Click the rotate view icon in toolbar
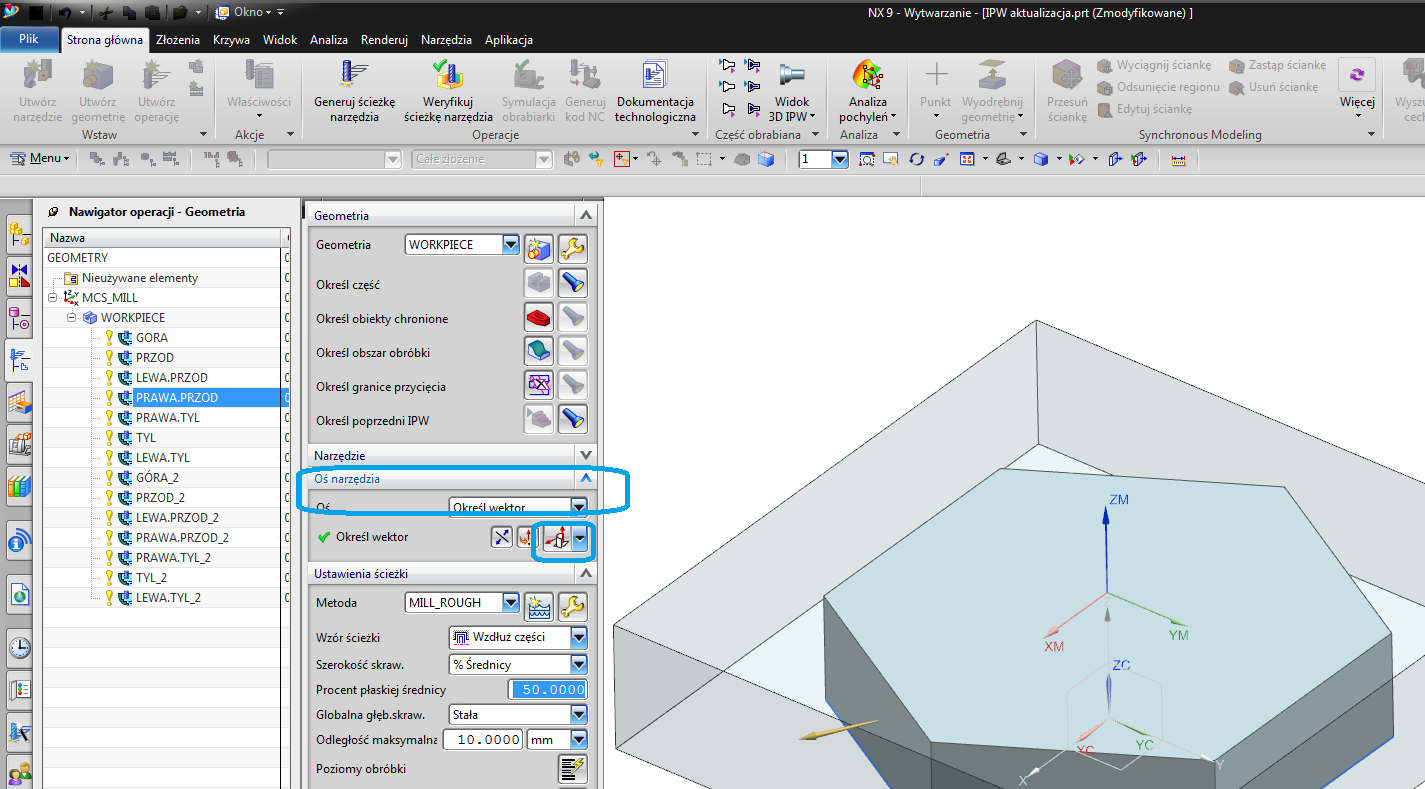This screenshot has width=1425, height=789. click(x=916, y=159)
